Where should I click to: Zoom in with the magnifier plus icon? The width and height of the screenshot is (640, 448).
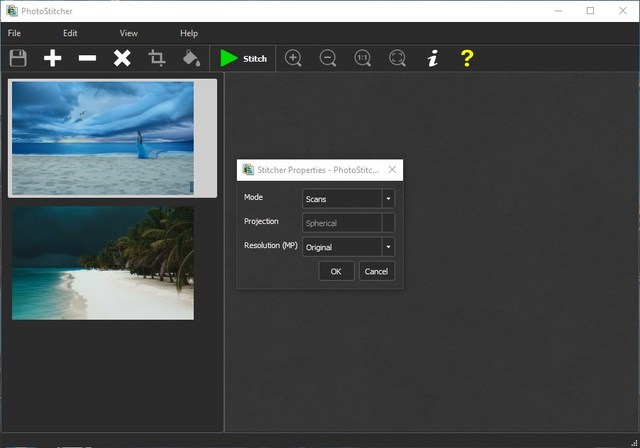(293, 58)
